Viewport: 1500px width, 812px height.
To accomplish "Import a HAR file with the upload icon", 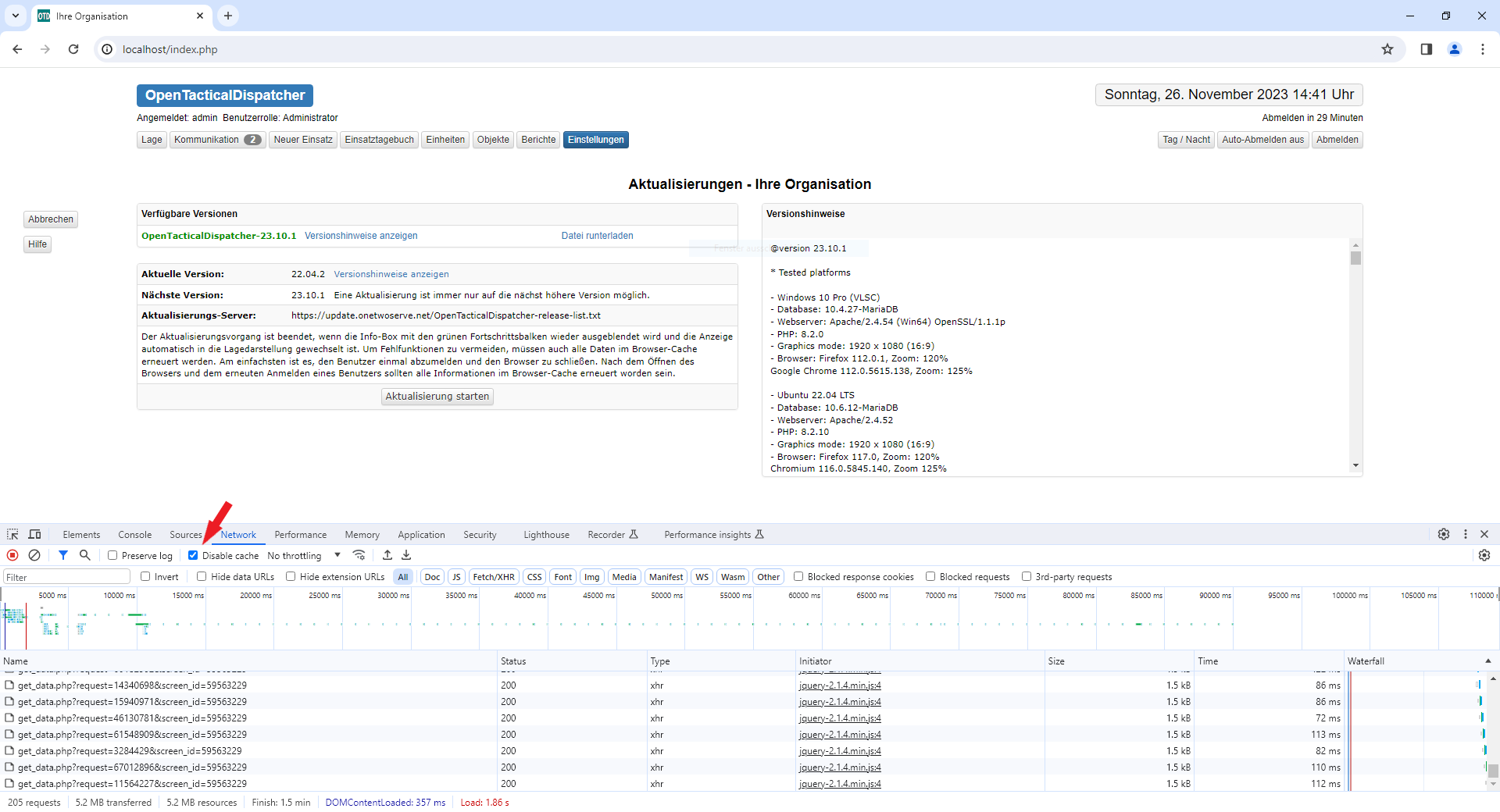I will pos(387,555).
